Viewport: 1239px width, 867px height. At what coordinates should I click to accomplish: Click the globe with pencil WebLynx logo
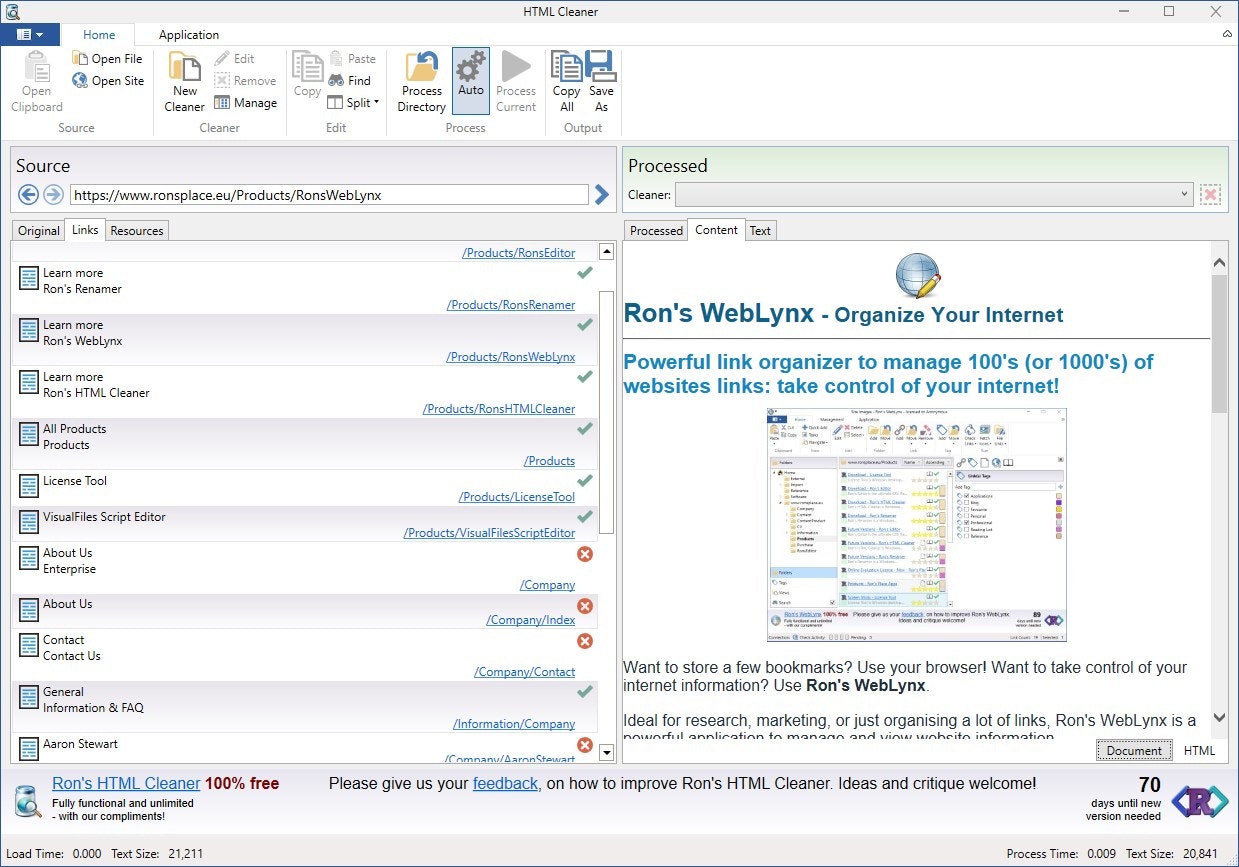pyautogui.click(x=917, y=276)
